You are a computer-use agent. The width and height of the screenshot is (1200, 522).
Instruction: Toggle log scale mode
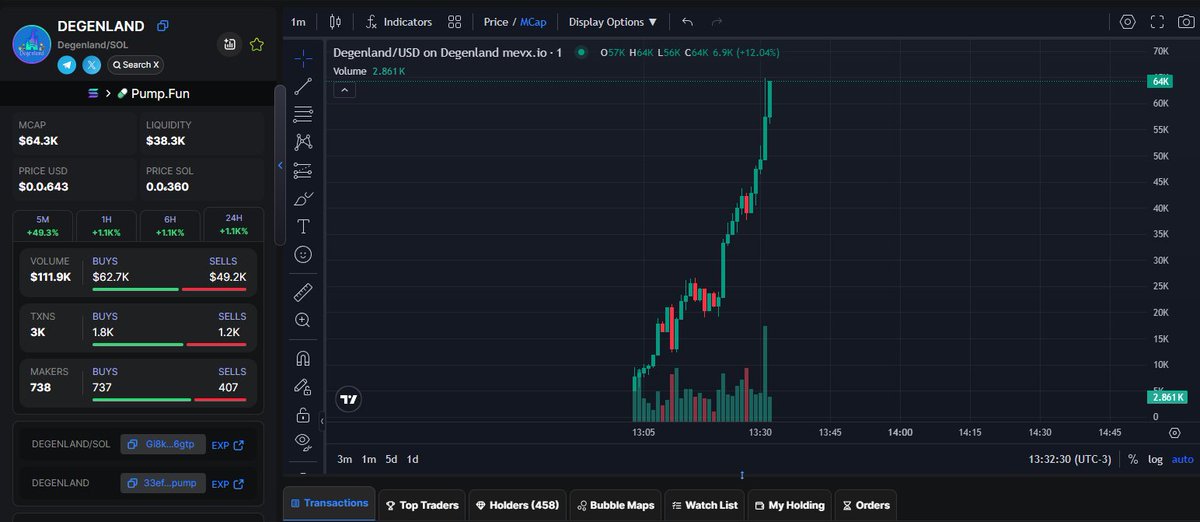click(x=1155, y=459)
